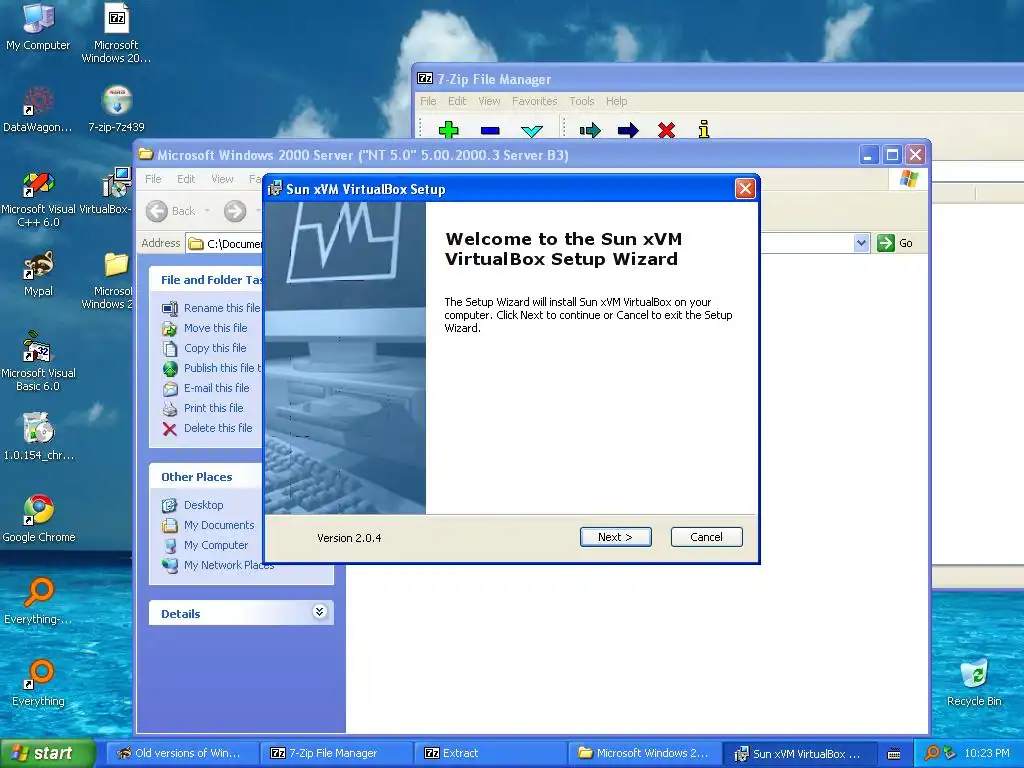Open My Documents under Other Places
Viewport: 1024px width, 768px height.
coord(219,525)
